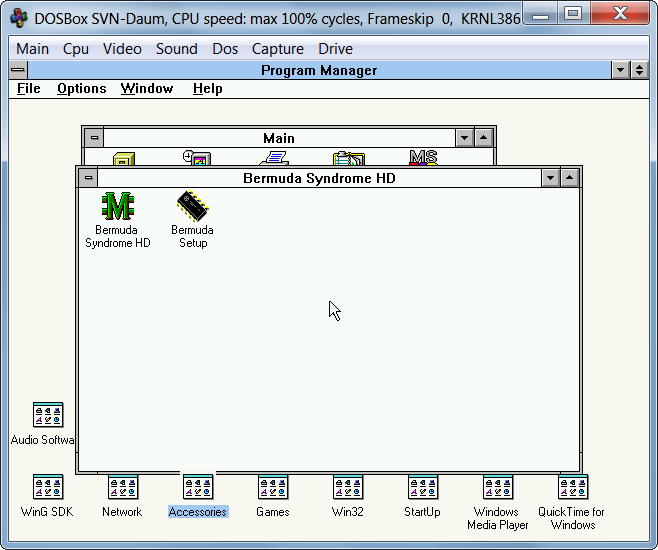The height and width of the screenshot is (550, 658).
Task: Launch the Bermuda Setup icon
Action: coord(193,207)
